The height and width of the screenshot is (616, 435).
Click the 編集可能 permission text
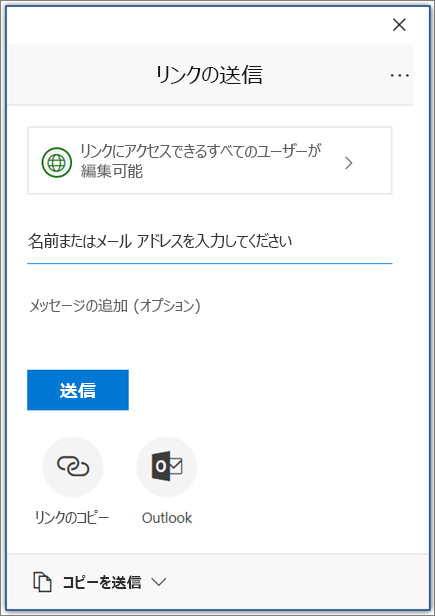click(112, 172)
